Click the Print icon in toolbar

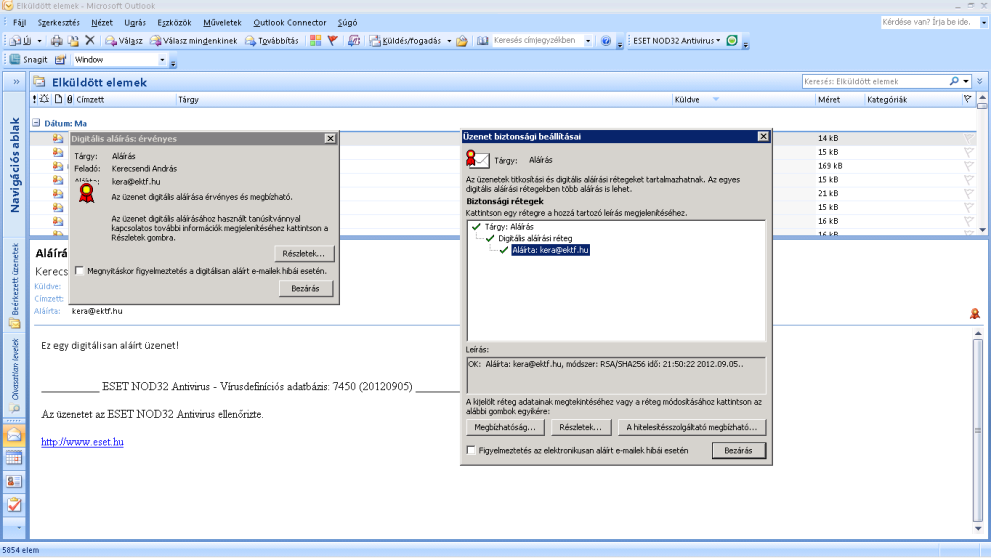(x=56, y=41)
